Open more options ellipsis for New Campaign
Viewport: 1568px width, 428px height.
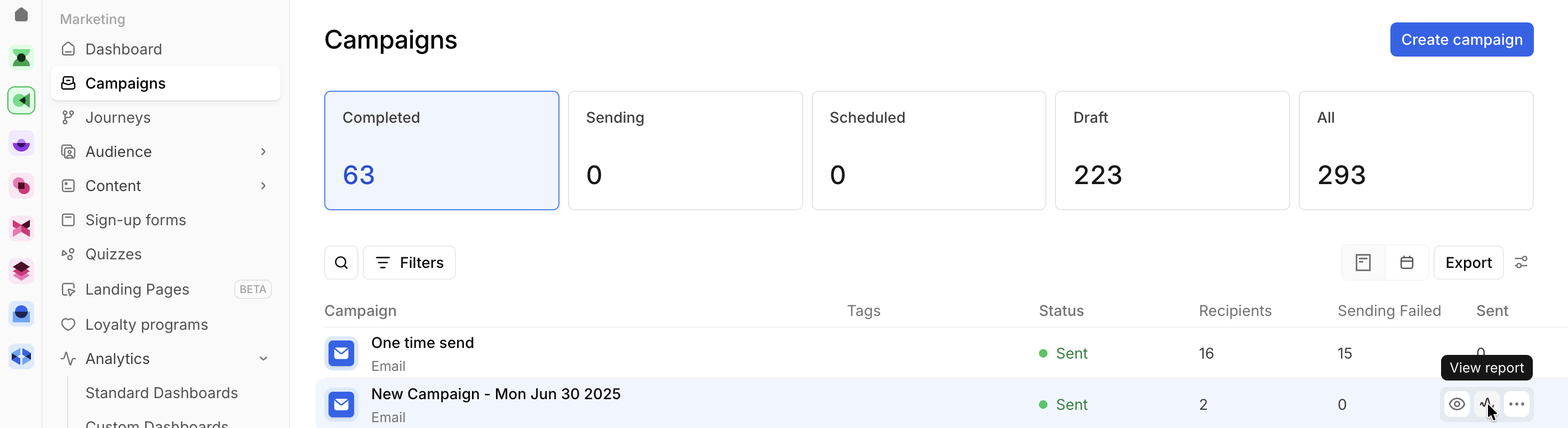click(x=1516, y=405)
